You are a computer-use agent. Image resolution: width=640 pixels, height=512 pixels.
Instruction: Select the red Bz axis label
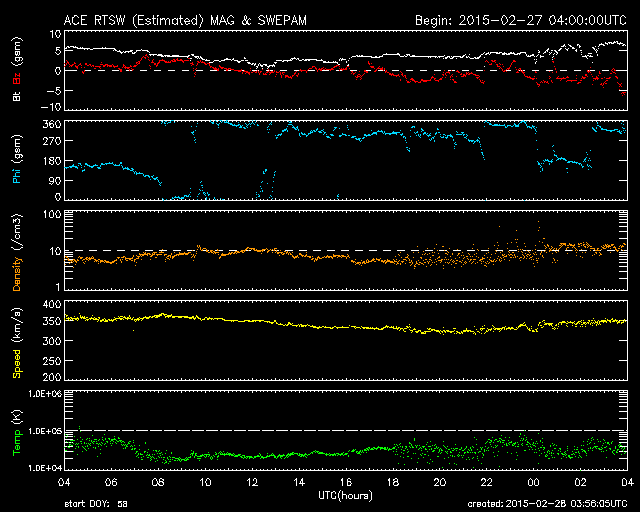tap(17, 78)
